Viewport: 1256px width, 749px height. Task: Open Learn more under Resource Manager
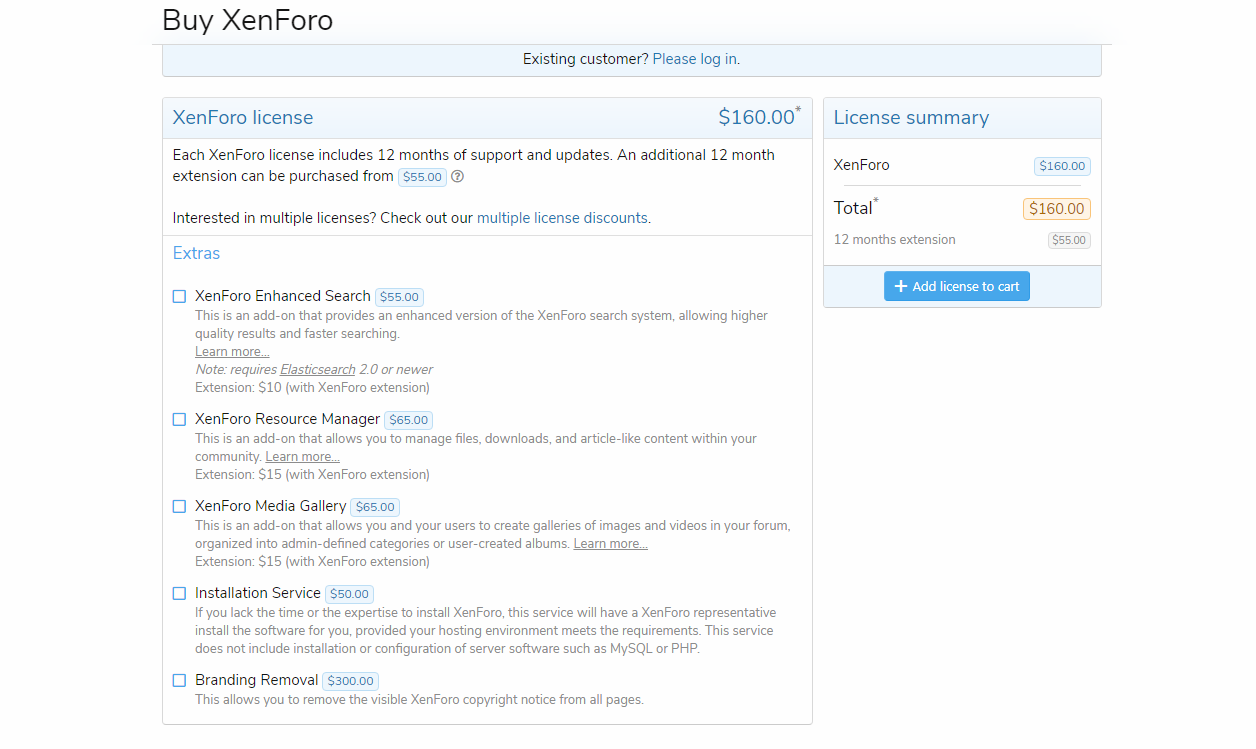tap(302, 457)
